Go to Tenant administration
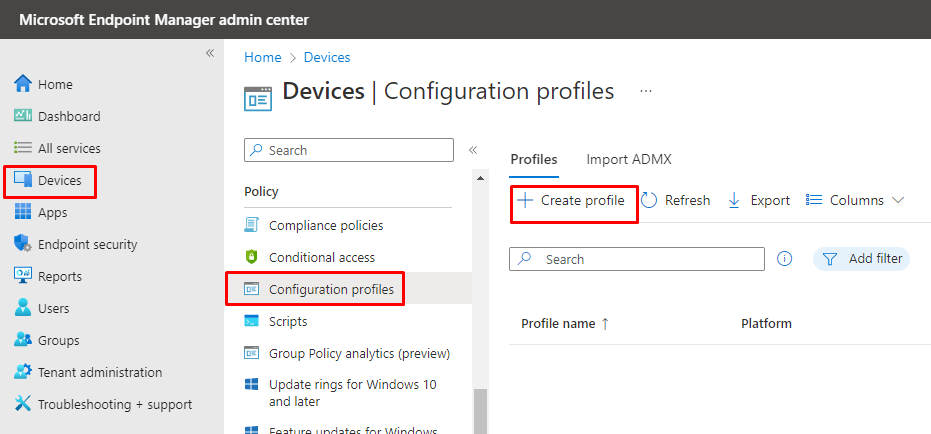Viewport: 931px width, 434px height. click(x=99, y=373)
